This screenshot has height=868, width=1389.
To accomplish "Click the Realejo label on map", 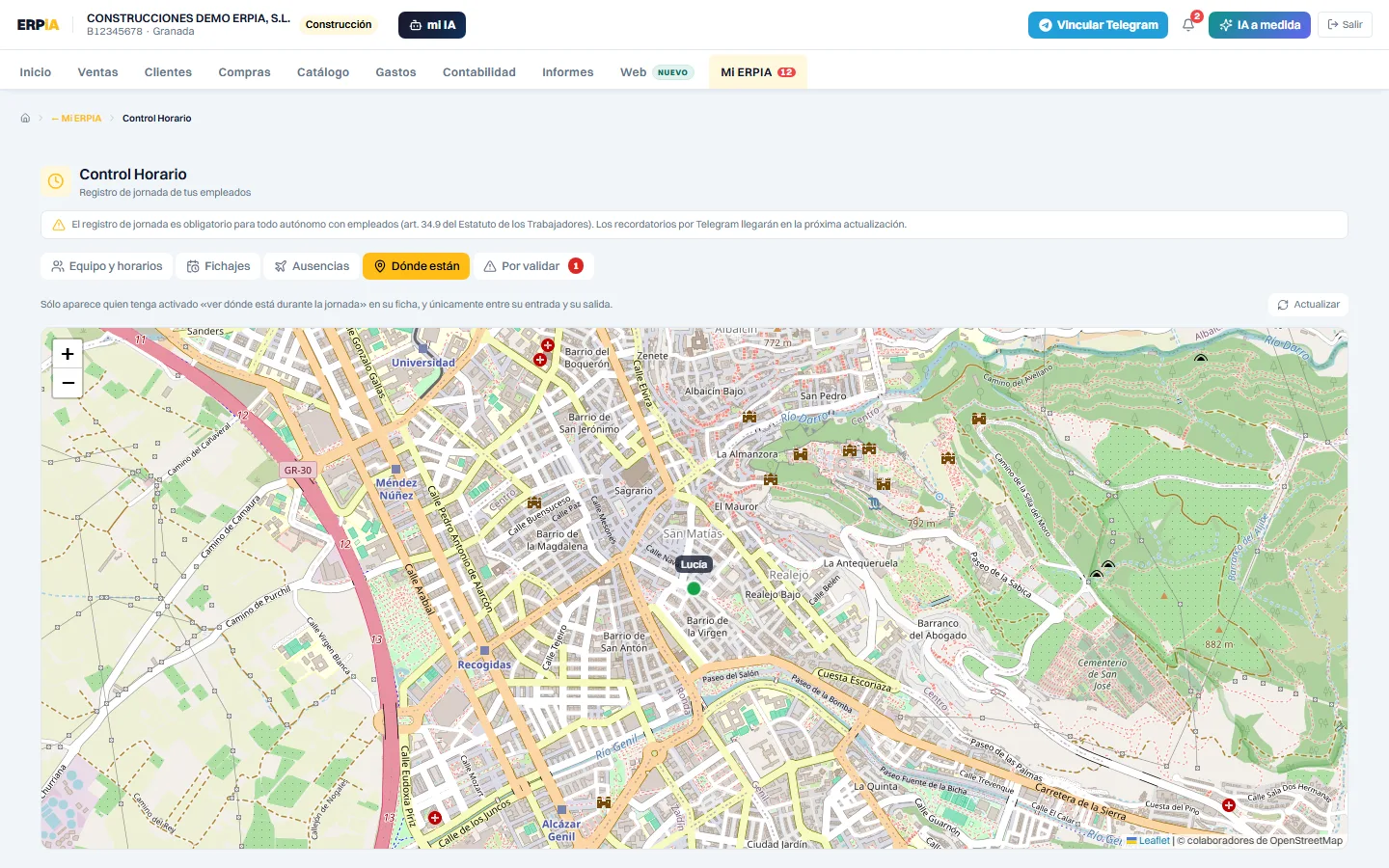I will pos(789,576).
